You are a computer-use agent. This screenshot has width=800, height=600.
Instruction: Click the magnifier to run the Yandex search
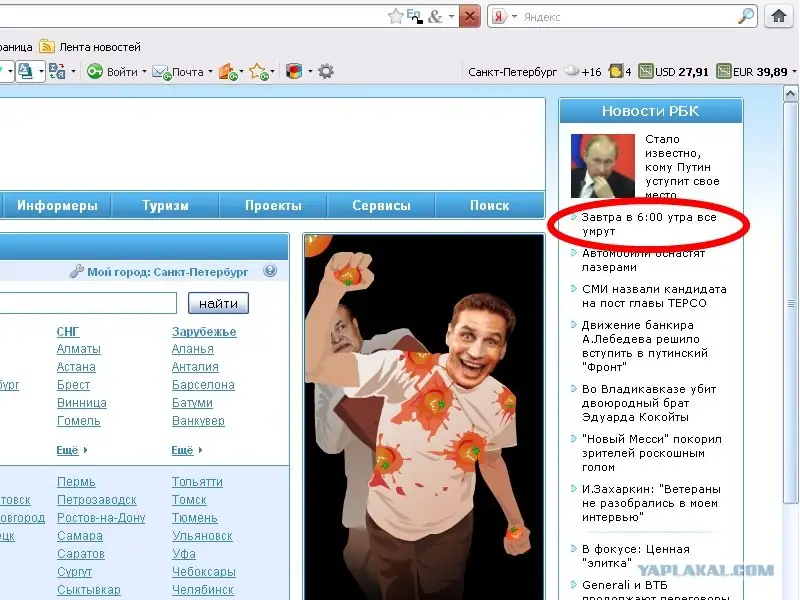(x=746, y=17)
